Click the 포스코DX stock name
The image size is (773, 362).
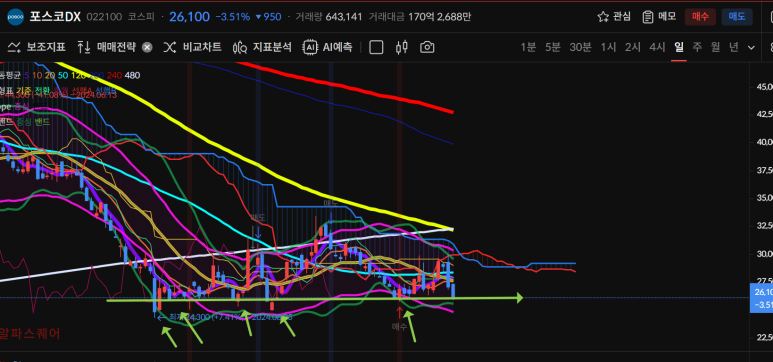[55, 17]
